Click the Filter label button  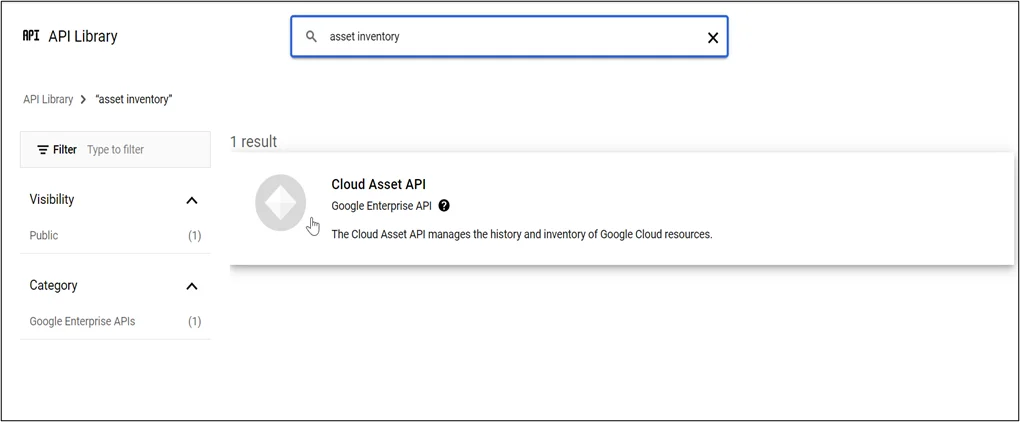click(64, 150)
